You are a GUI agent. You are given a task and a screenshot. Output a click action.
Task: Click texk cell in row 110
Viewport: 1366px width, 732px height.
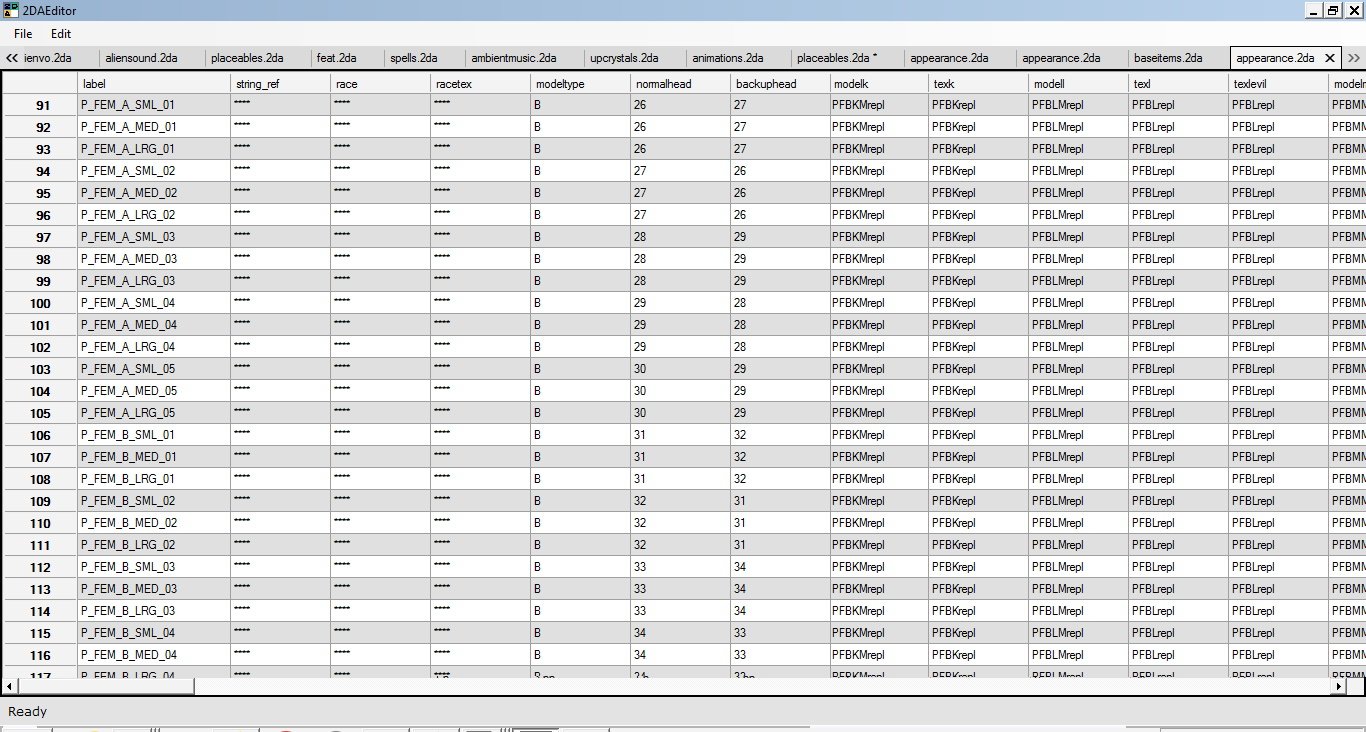pyautogui.click(x=979, y=523)
